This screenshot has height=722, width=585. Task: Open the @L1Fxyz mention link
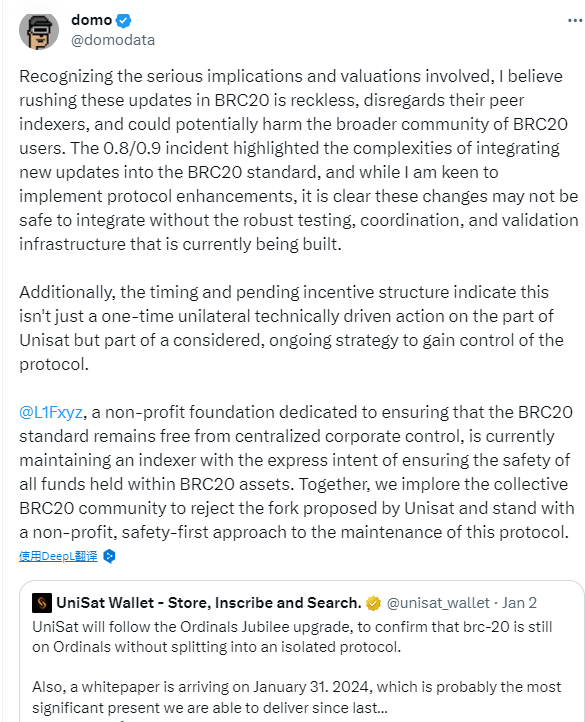pyautogui.click(x=51, y=412)
